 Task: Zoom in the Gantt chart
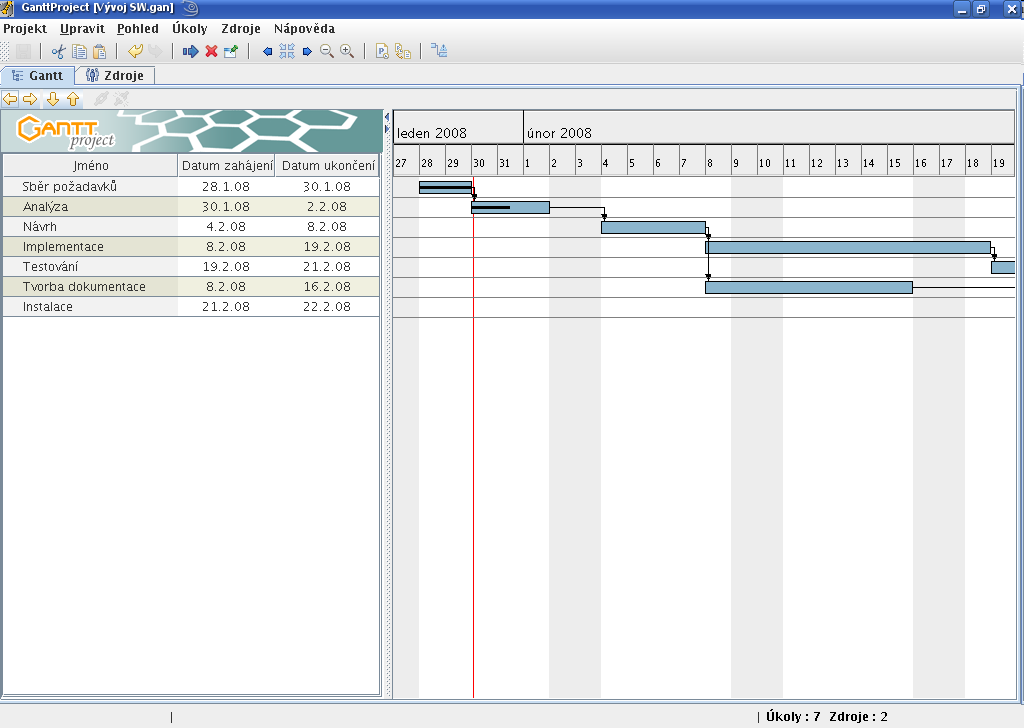pos(347,52)
